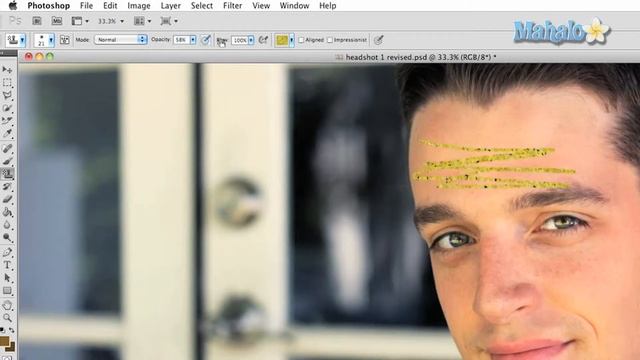Enable airbrush mode

click(x=263, y=40)
